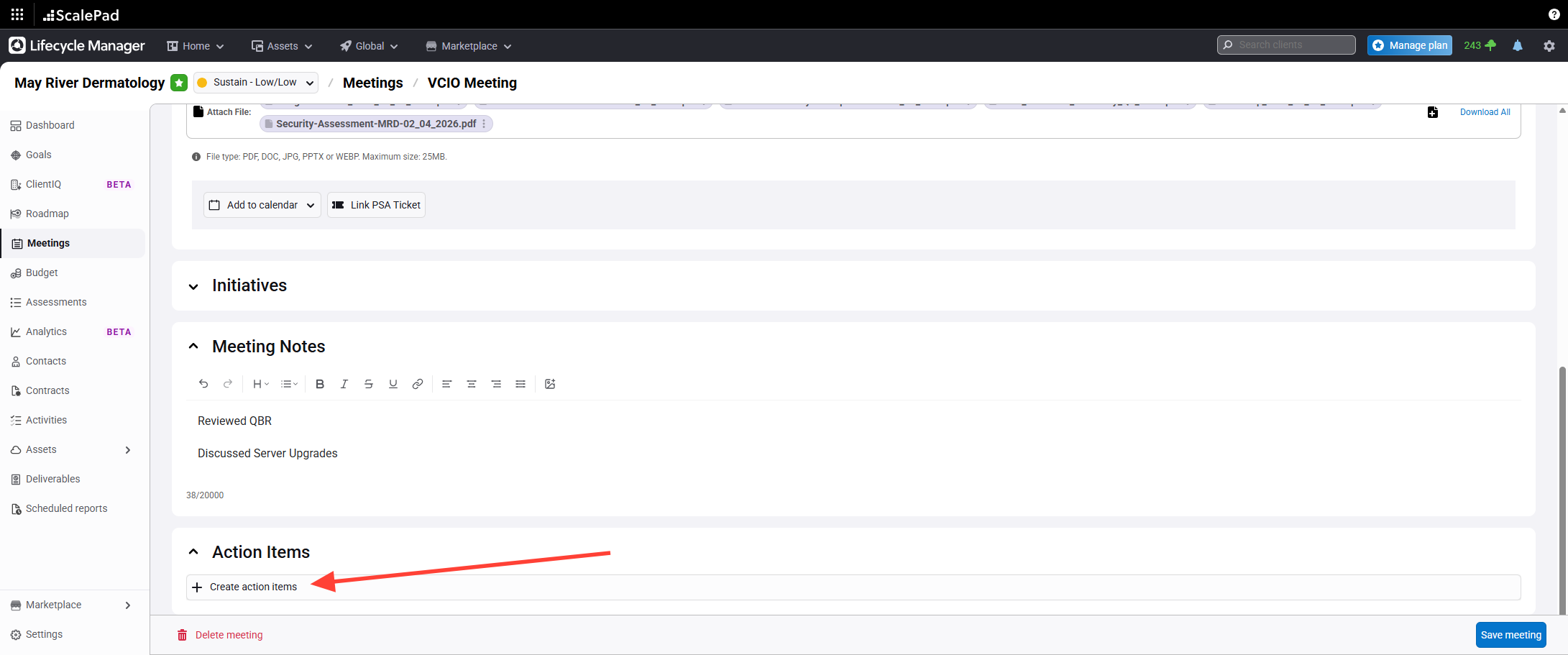Open the Global menu in navbar
Viewport: 1568px width, 655px height.
[x=369, y=46]
